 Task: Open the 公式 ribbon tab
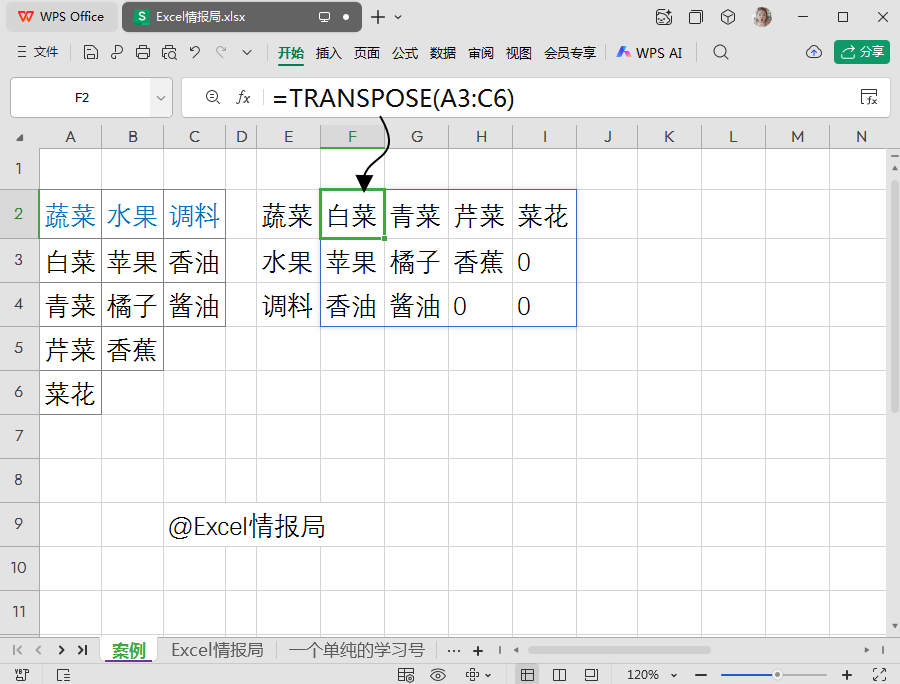(x=405, y=53)
